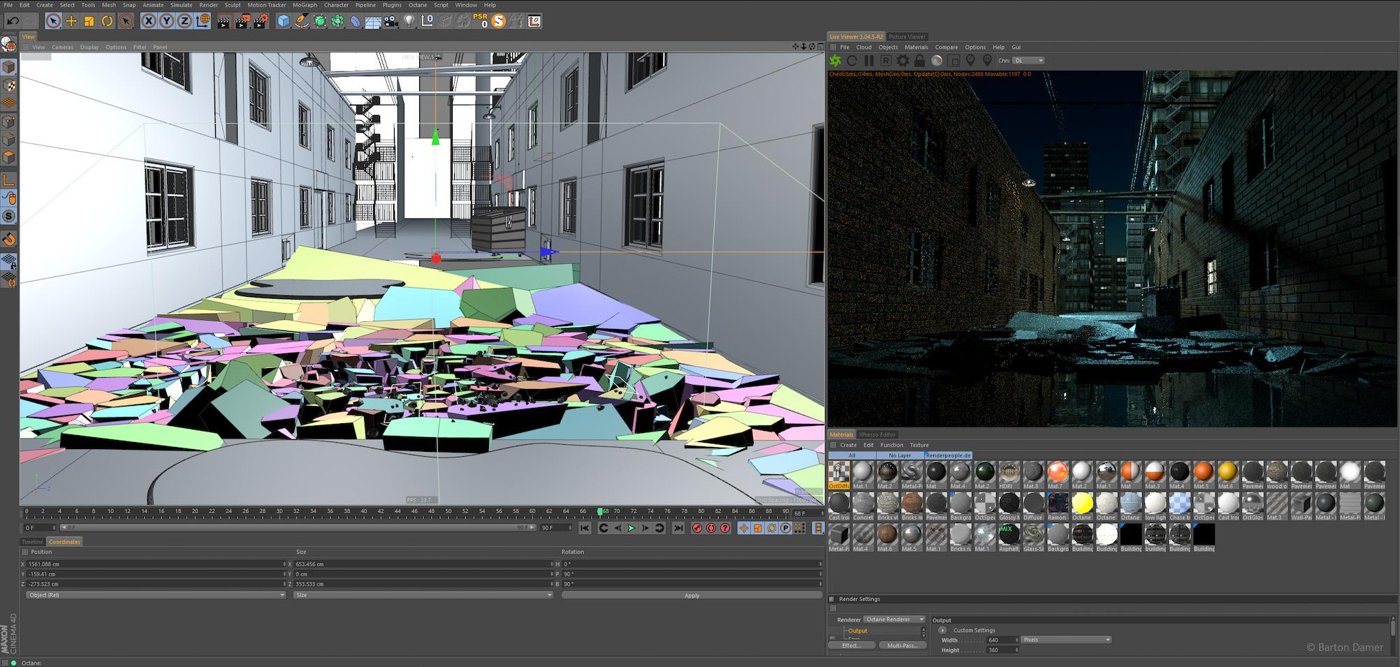
Task: Click the Apply button in Coordinates
Action: (x=691, y=595)
